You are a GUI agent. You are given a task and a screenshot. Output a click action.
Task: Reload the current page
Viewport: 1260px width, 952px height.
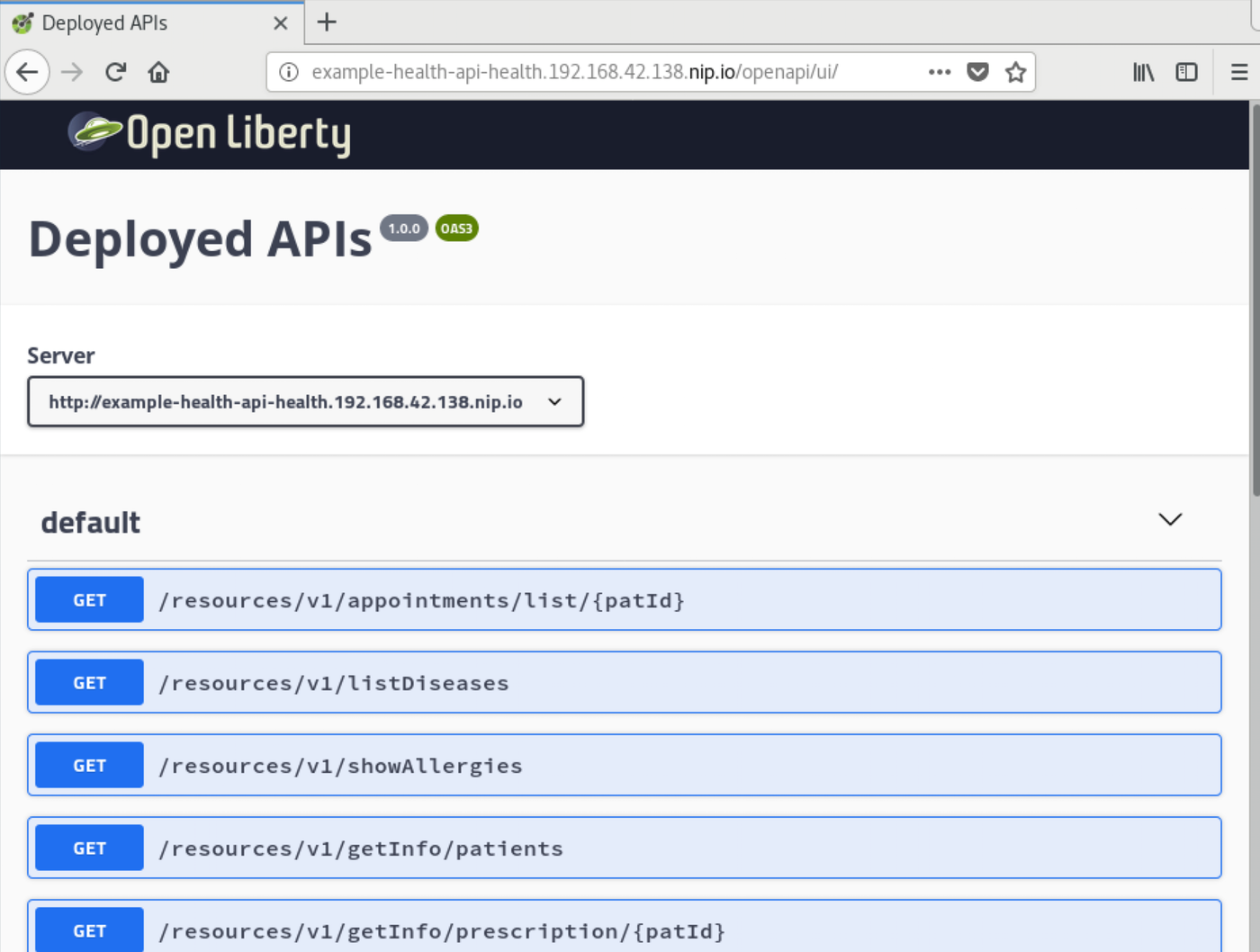(x=115, y=72)
